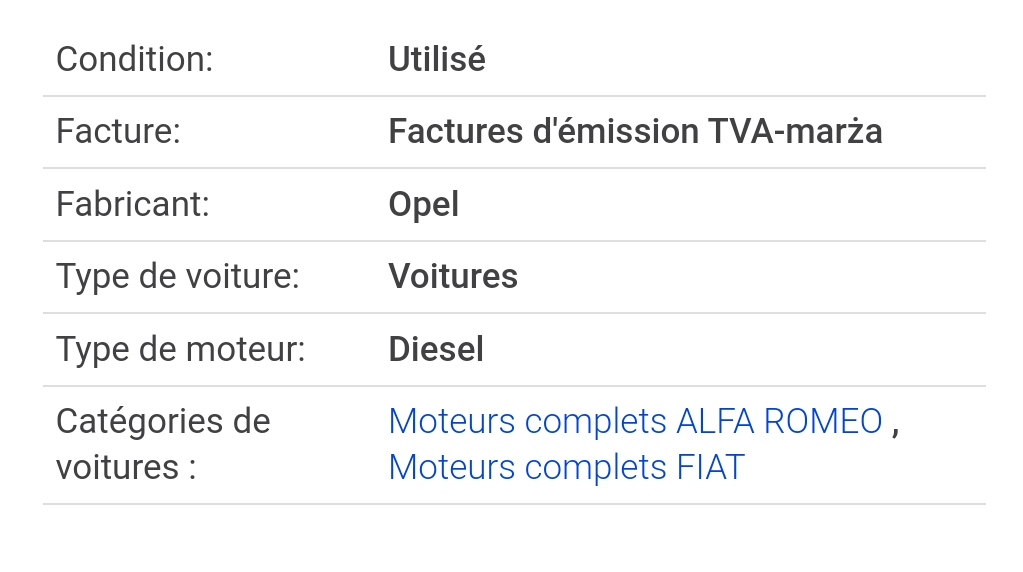Open Moteurs complets ALFA ROMEO link
The image size is (1023, 572).
click(x=635, y=421)
